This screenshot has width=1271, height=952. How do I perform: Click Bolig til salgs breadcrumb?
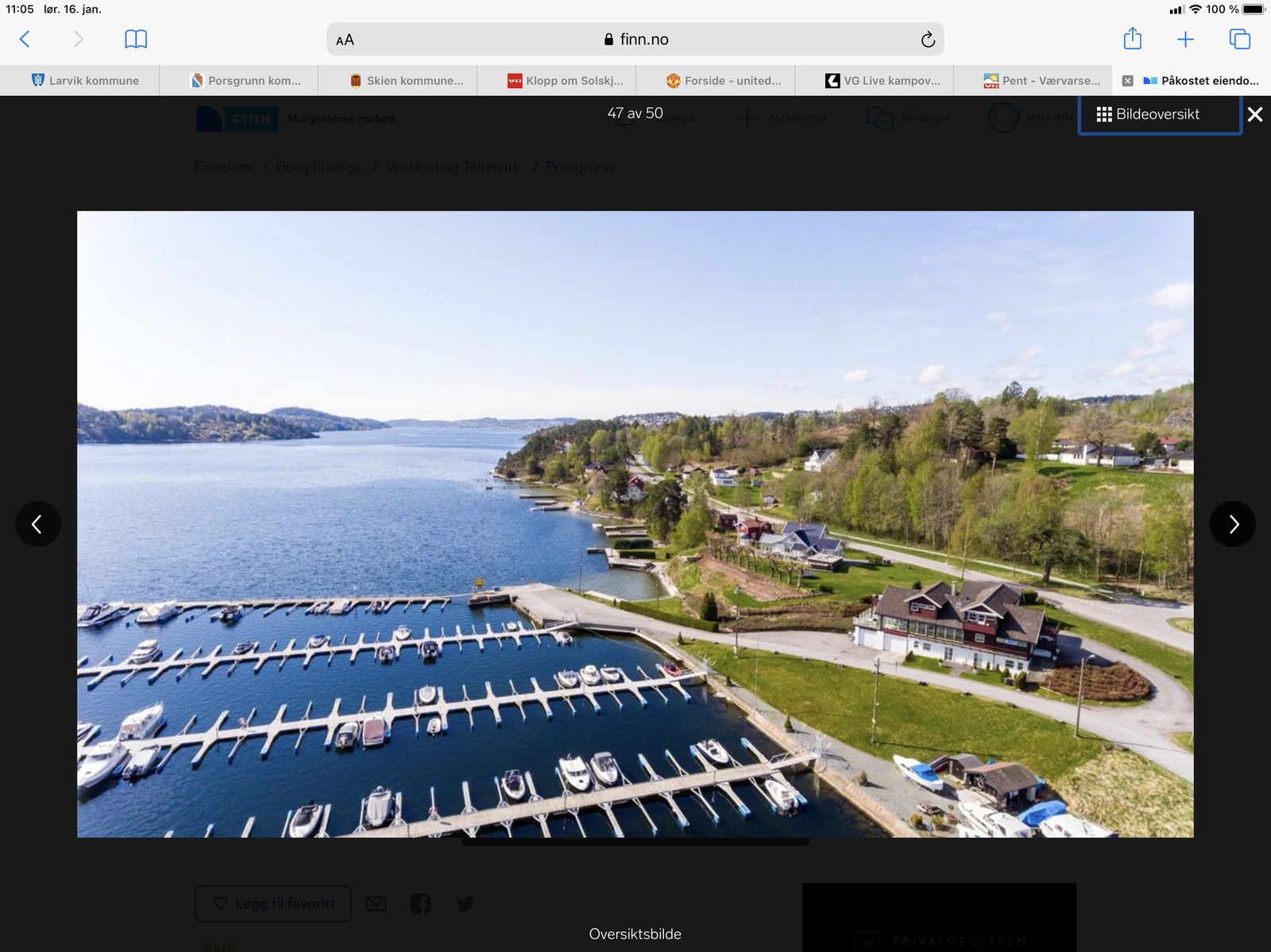coord(319,167)
